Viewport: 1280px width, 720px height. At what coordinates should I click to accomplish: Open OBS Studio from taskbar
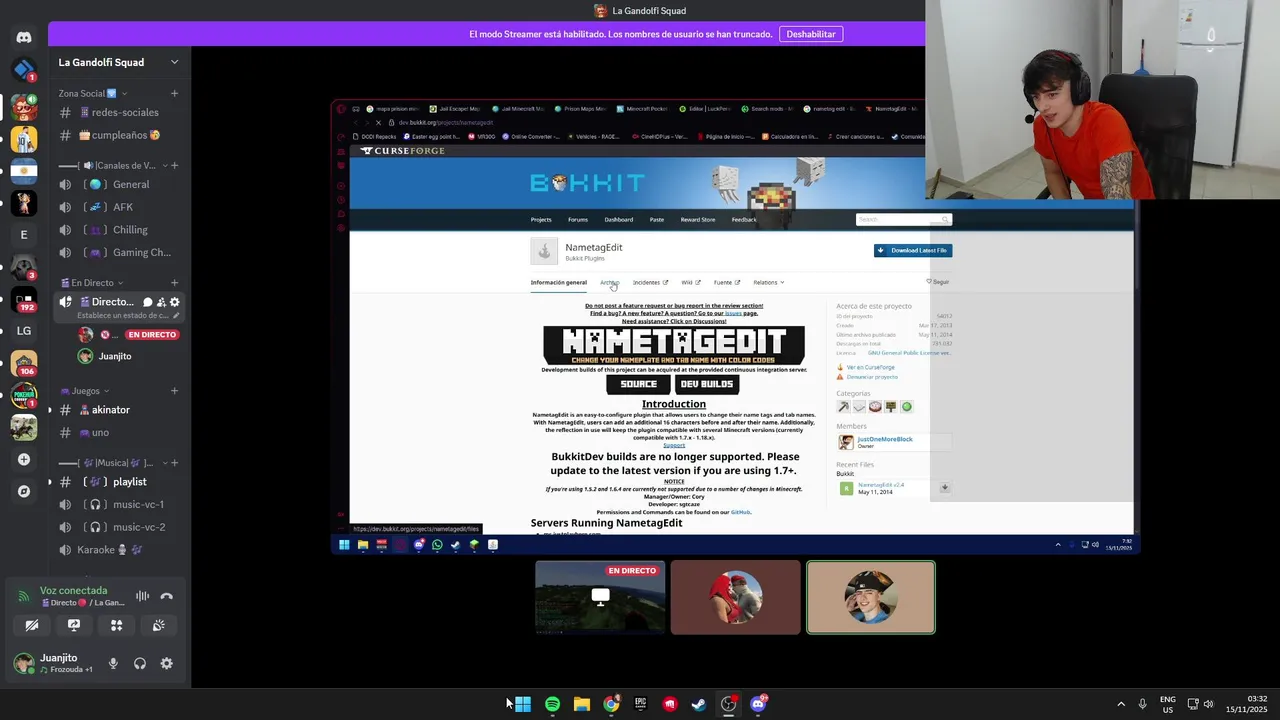point(728,704)
